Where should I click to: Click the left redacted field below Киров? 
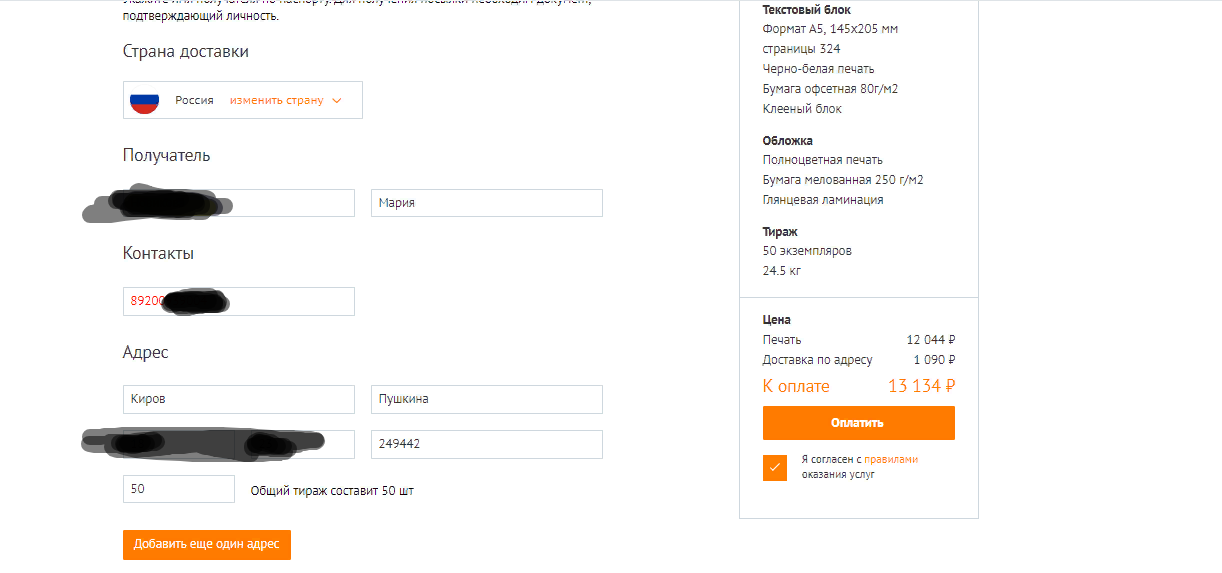[x=178, y=444]
